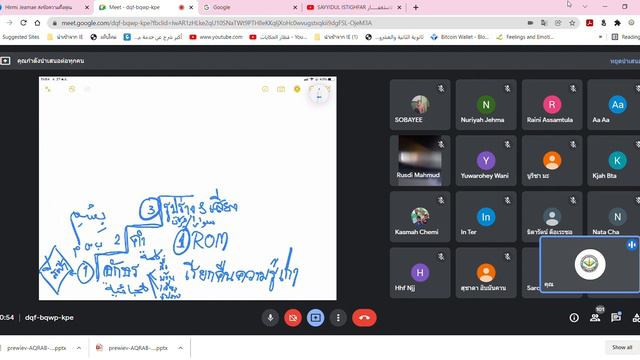Select In Ter participant tile
640x360 pixels.
coord(486,216)
